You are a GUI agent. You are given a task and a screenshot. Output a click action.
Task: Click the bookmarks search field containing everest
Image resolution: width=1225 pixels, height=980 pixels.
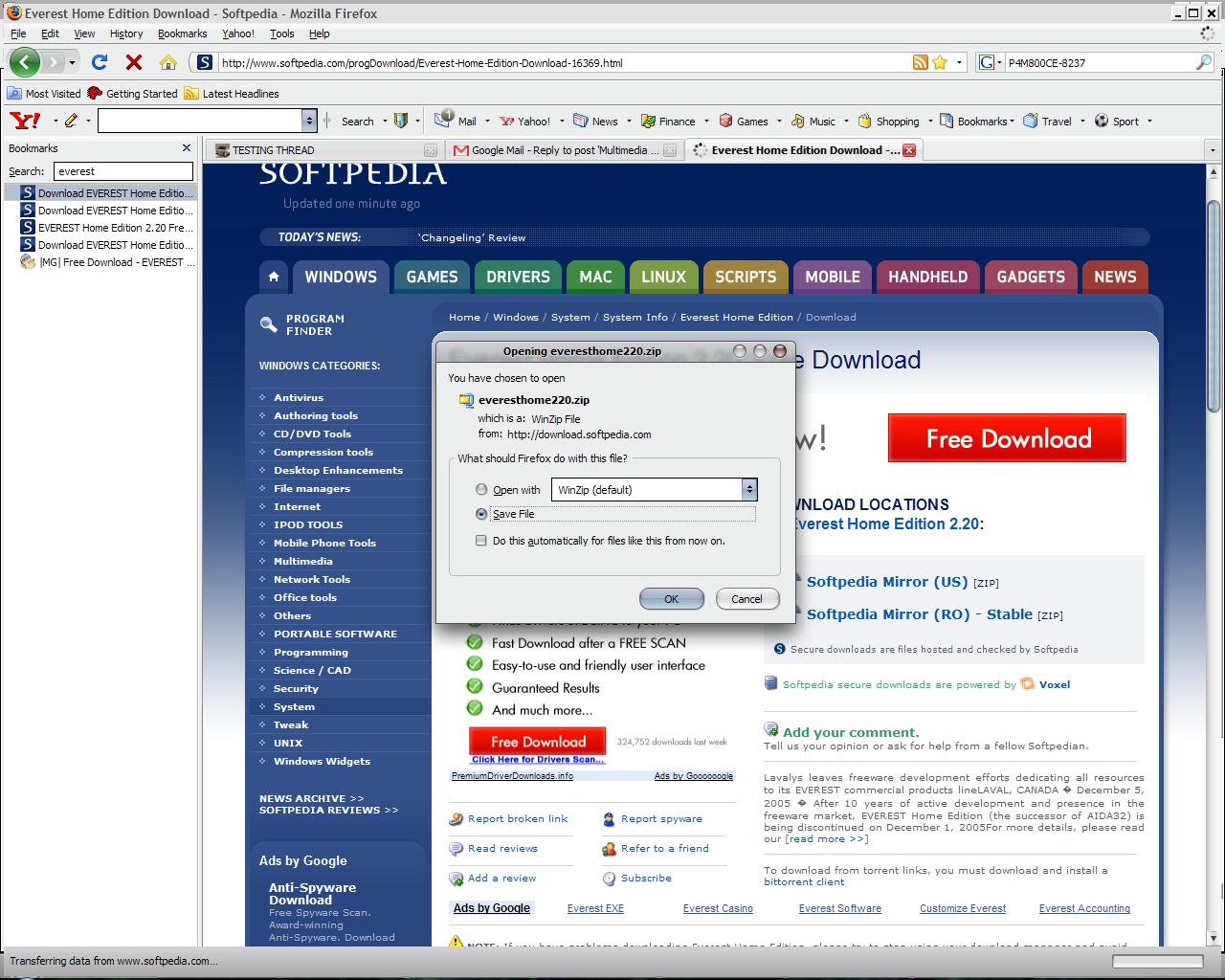point(122,171)
